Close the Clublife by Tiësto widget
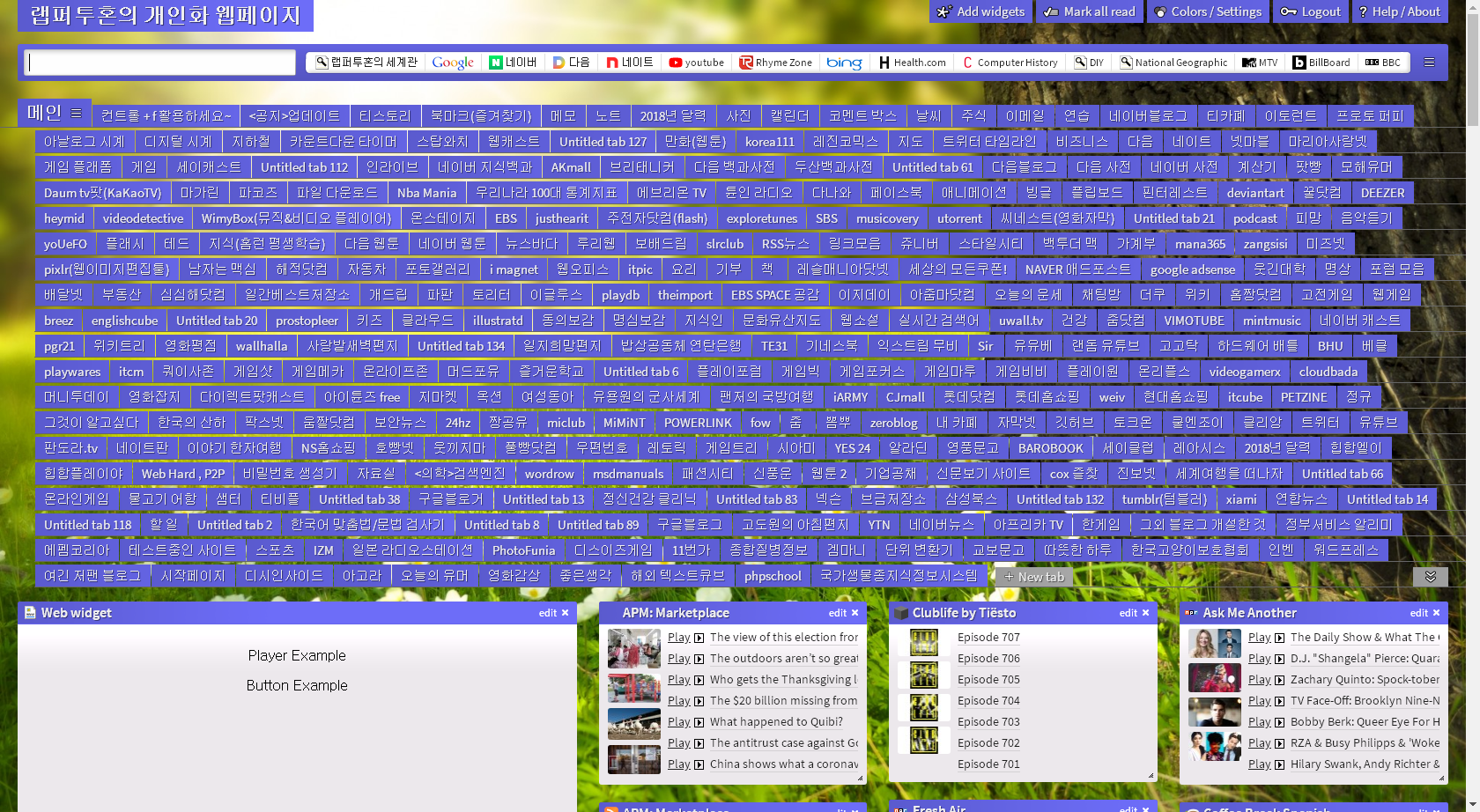Viewport: 1480px width, 812px height. (x=1146, y=613)
